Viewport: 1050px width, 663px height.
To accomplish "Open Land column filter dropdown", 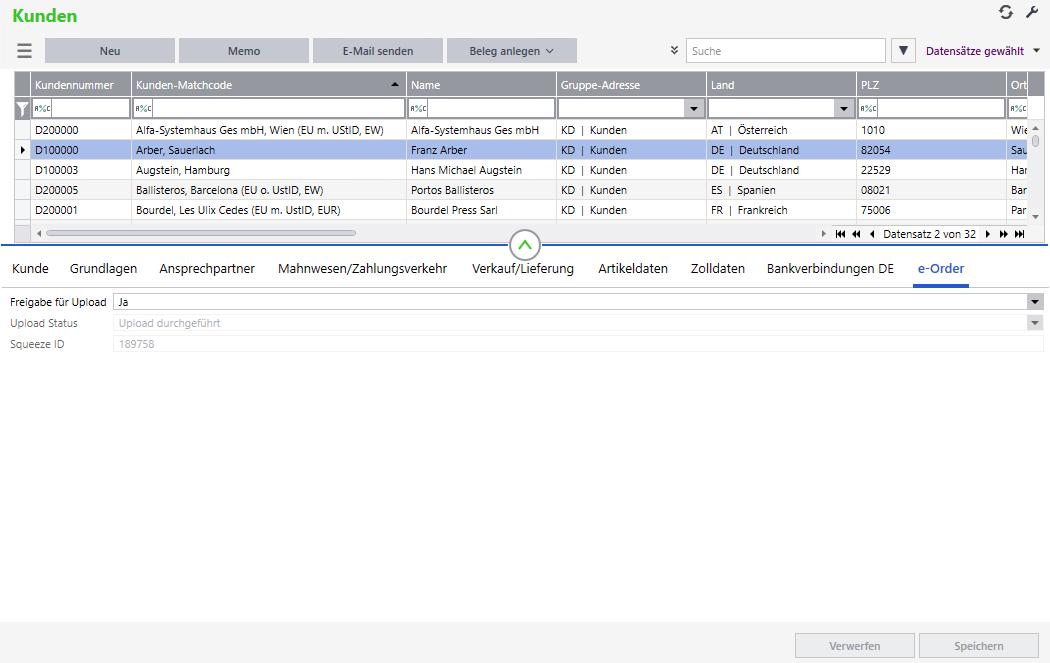I will point(843,109).
